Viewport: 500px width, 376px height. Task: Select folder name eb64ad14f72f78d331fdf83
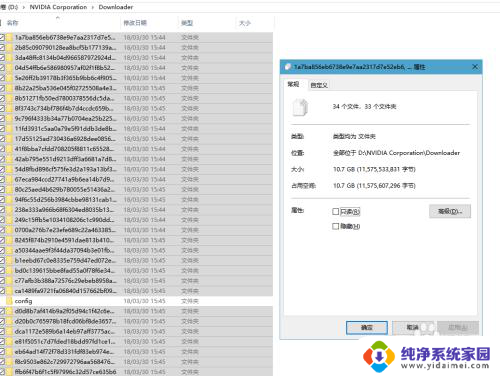click(65, 352)
